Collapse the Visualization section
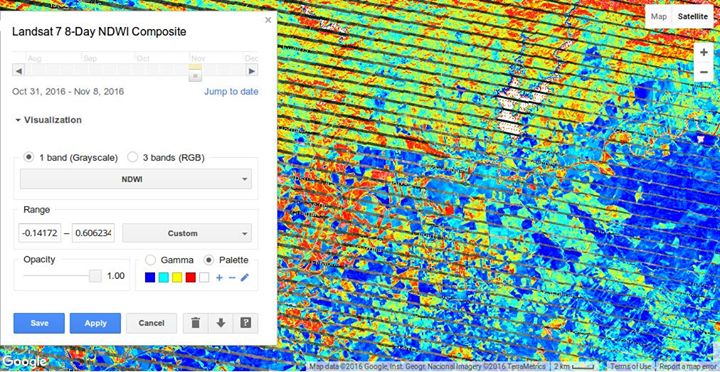 click(48, 120)
